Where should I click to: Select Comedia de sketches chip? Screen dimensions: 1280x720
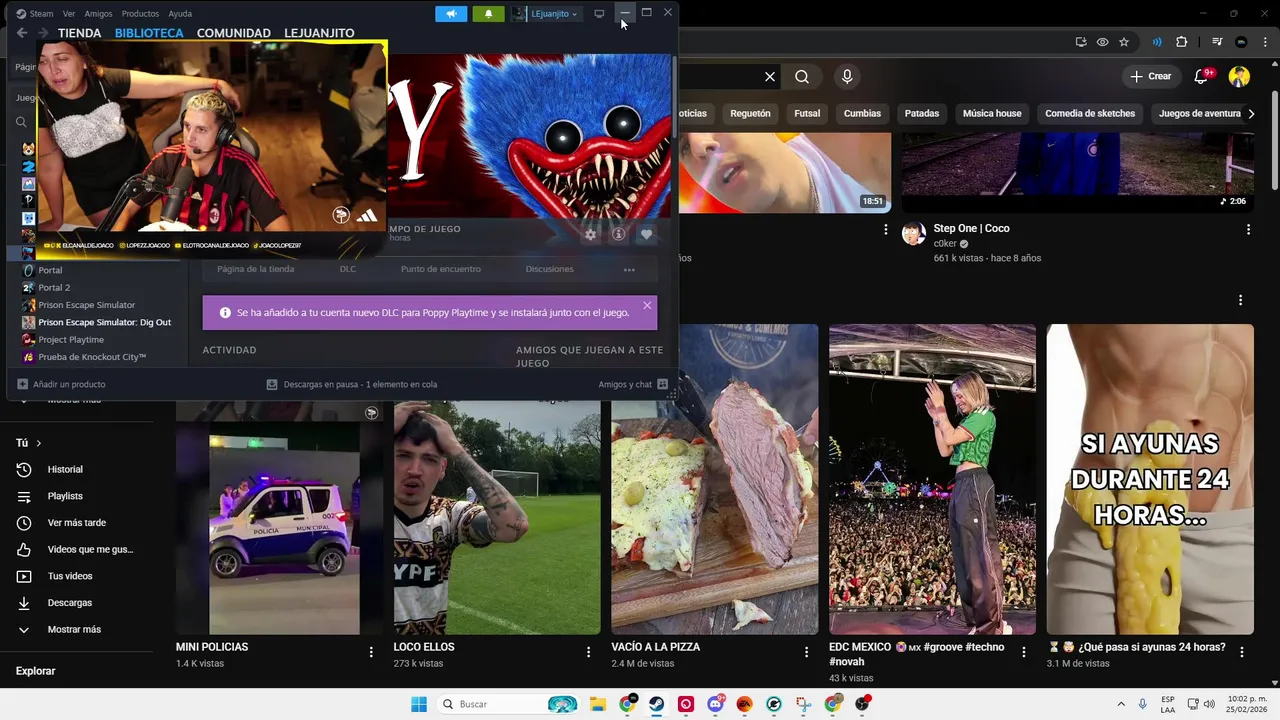pos(1090,114)
